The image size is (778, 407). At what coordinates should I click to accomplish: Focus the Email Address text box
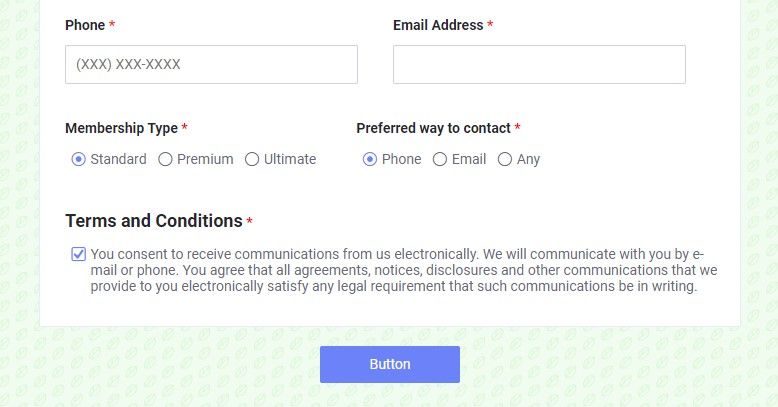(x=539, y=65)
